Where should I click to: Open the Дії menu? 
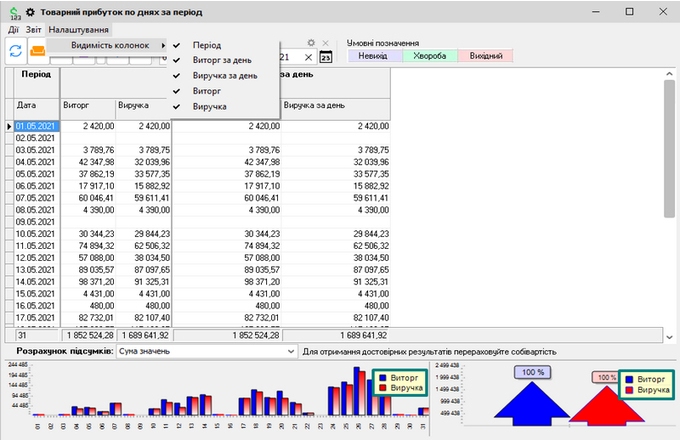[x=12, y=30]
